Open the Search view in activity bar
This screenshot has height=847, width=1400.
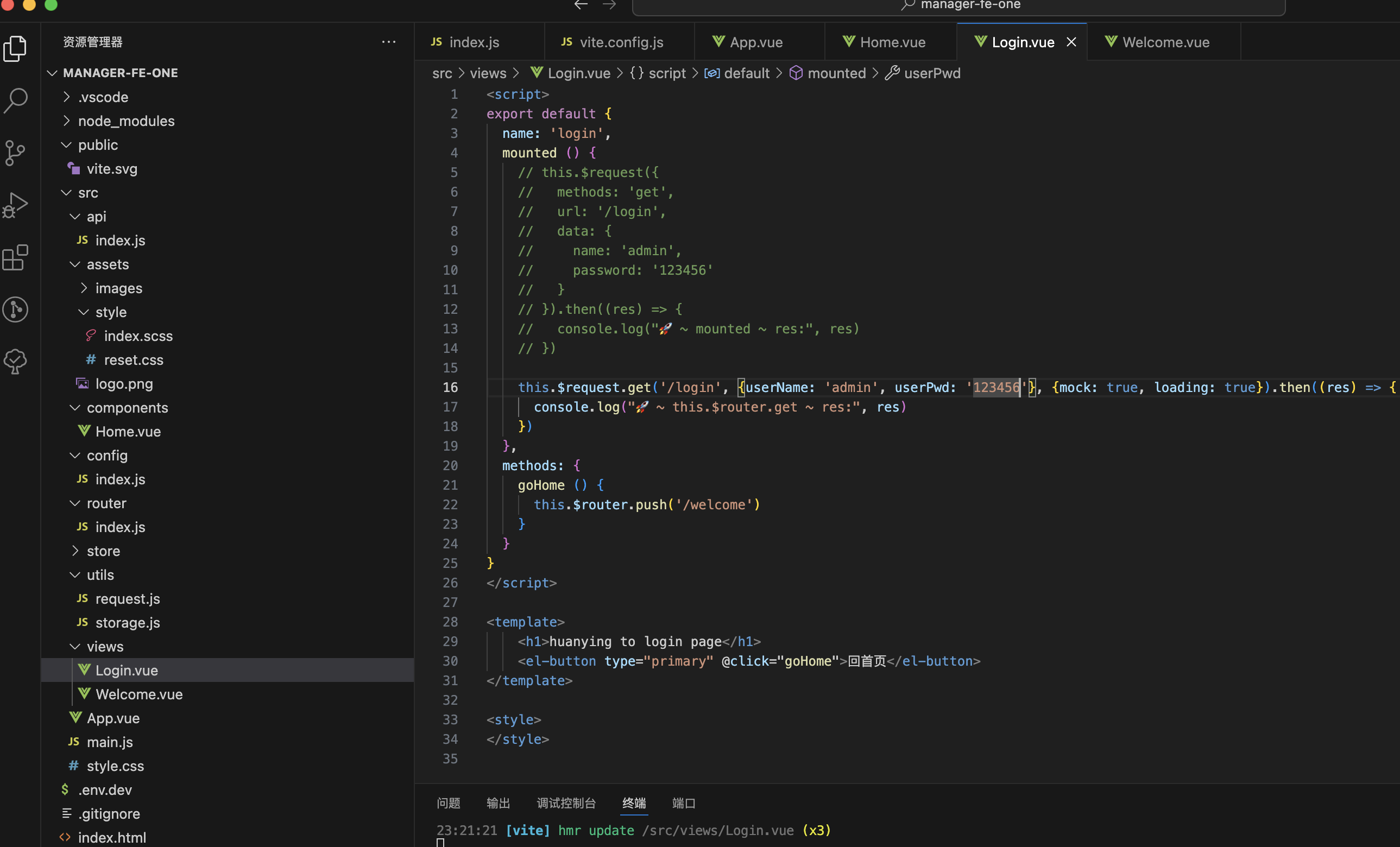[15, 100]
